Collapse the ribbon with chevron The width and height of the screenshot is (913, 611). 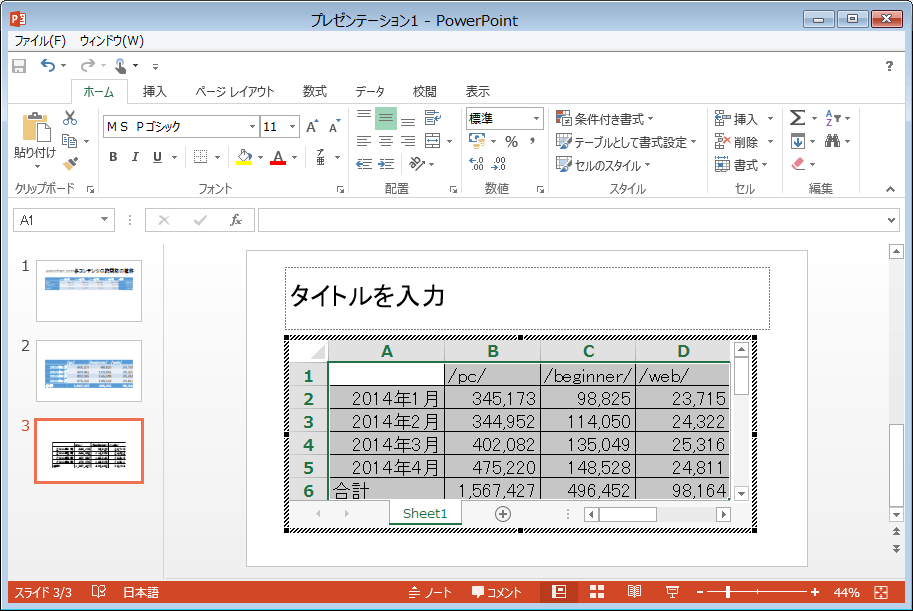click(890, 189)
